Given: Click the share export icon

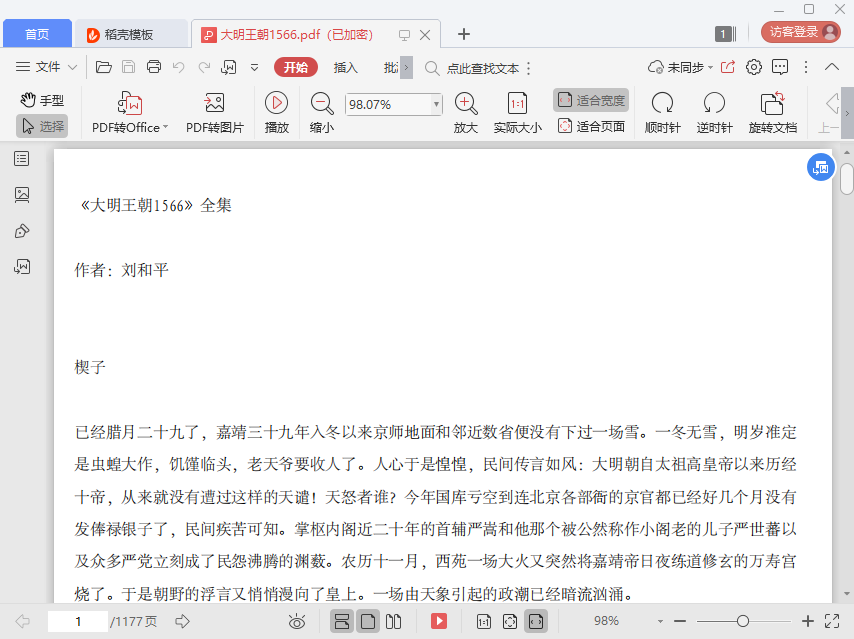Looking at the screenshot, I should (728, 67).
